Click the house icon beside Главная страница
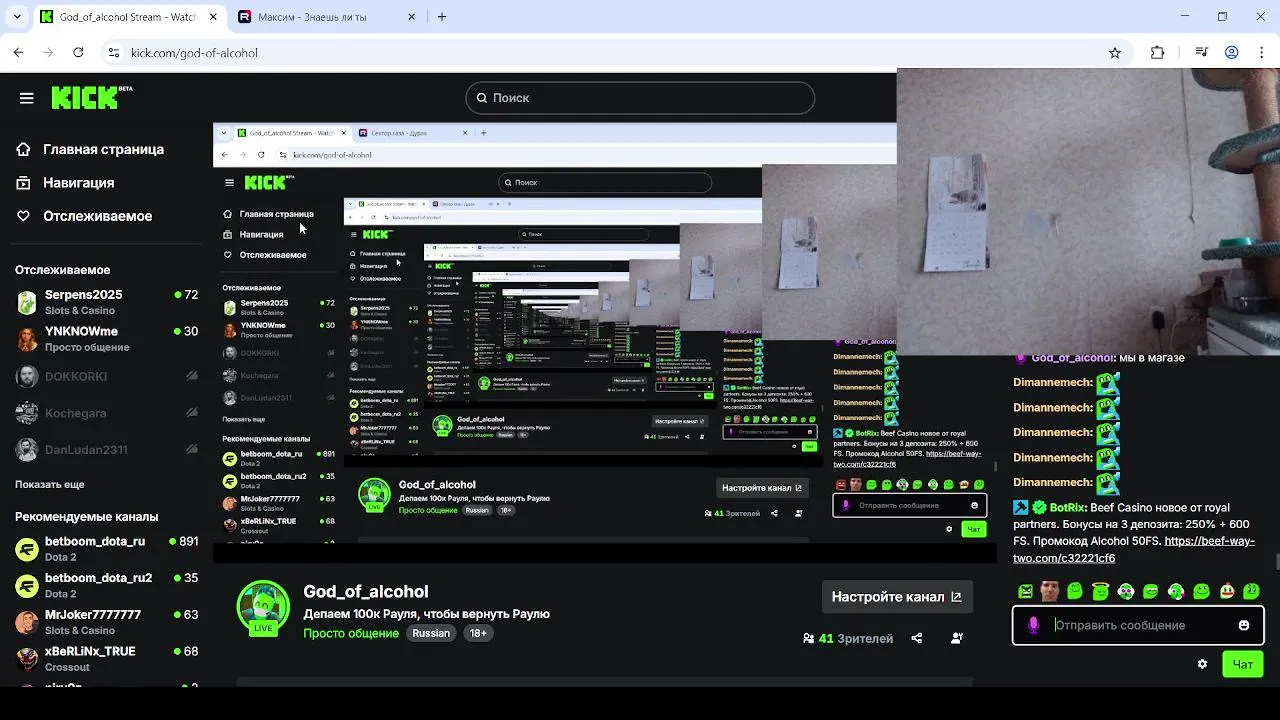Screen dimensions: 1280x720 pyautogui.click(x=24, y=149)
